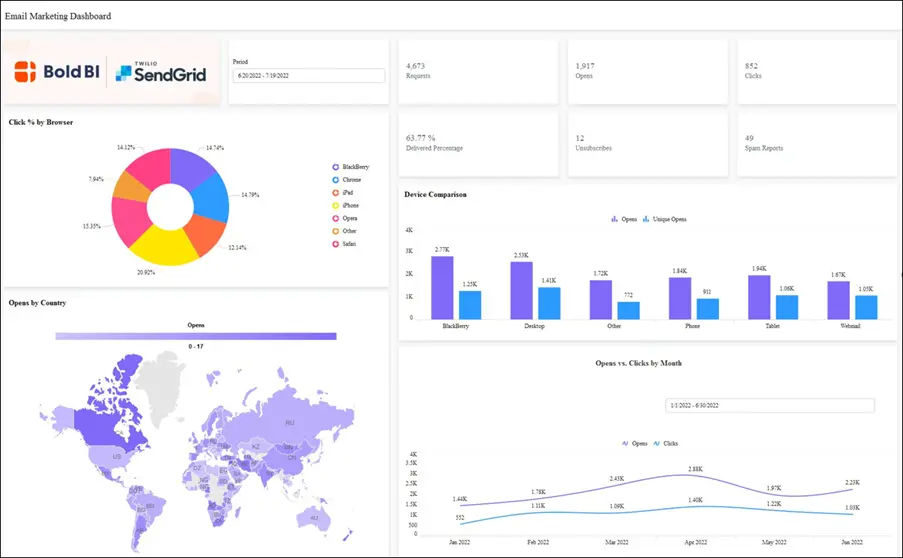Select the Requests KPI card
This screenshot has height=558, width=903.
[478, 72]
